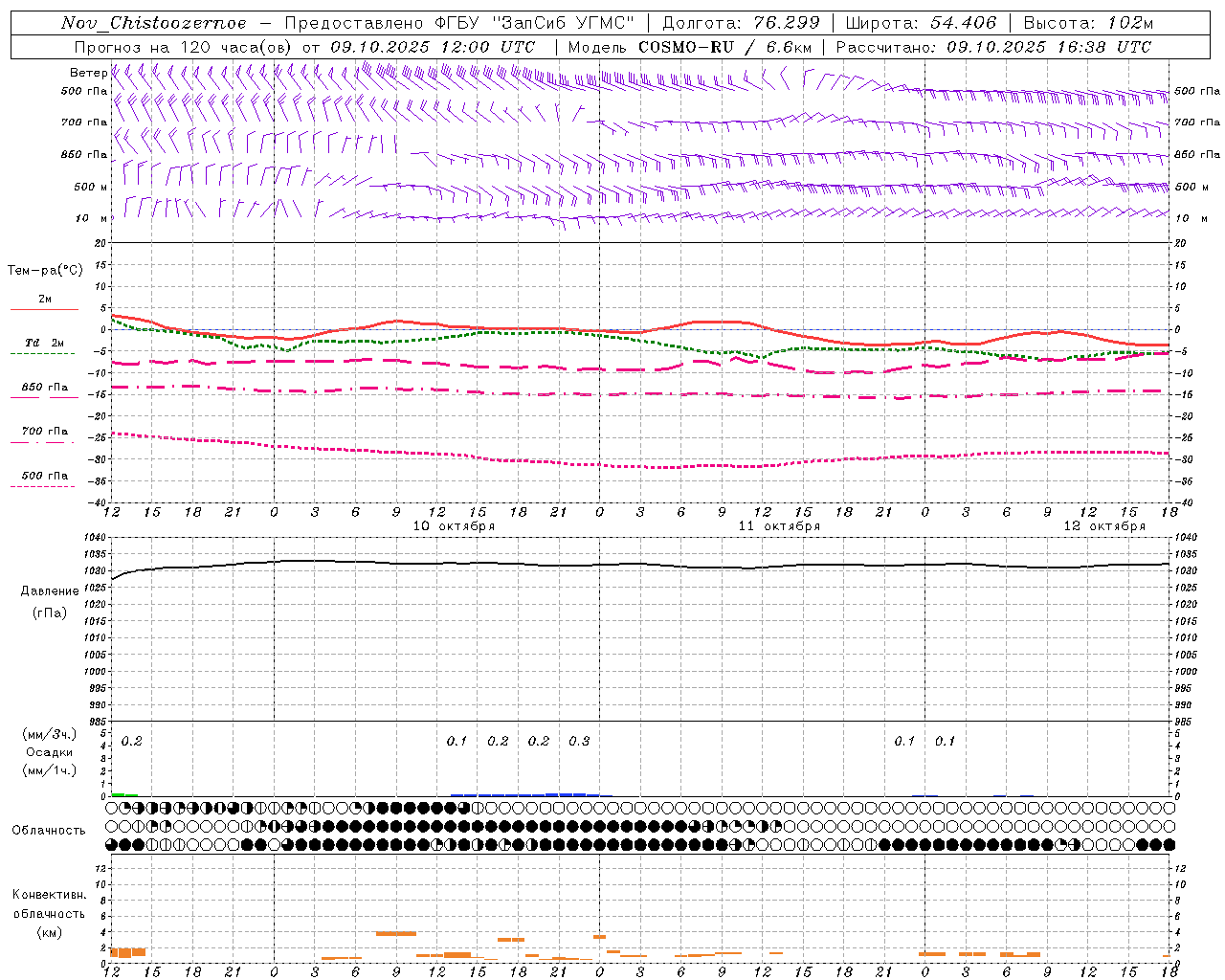Select the longitude text 'Долгота: 76.299'

coord(741,23)
